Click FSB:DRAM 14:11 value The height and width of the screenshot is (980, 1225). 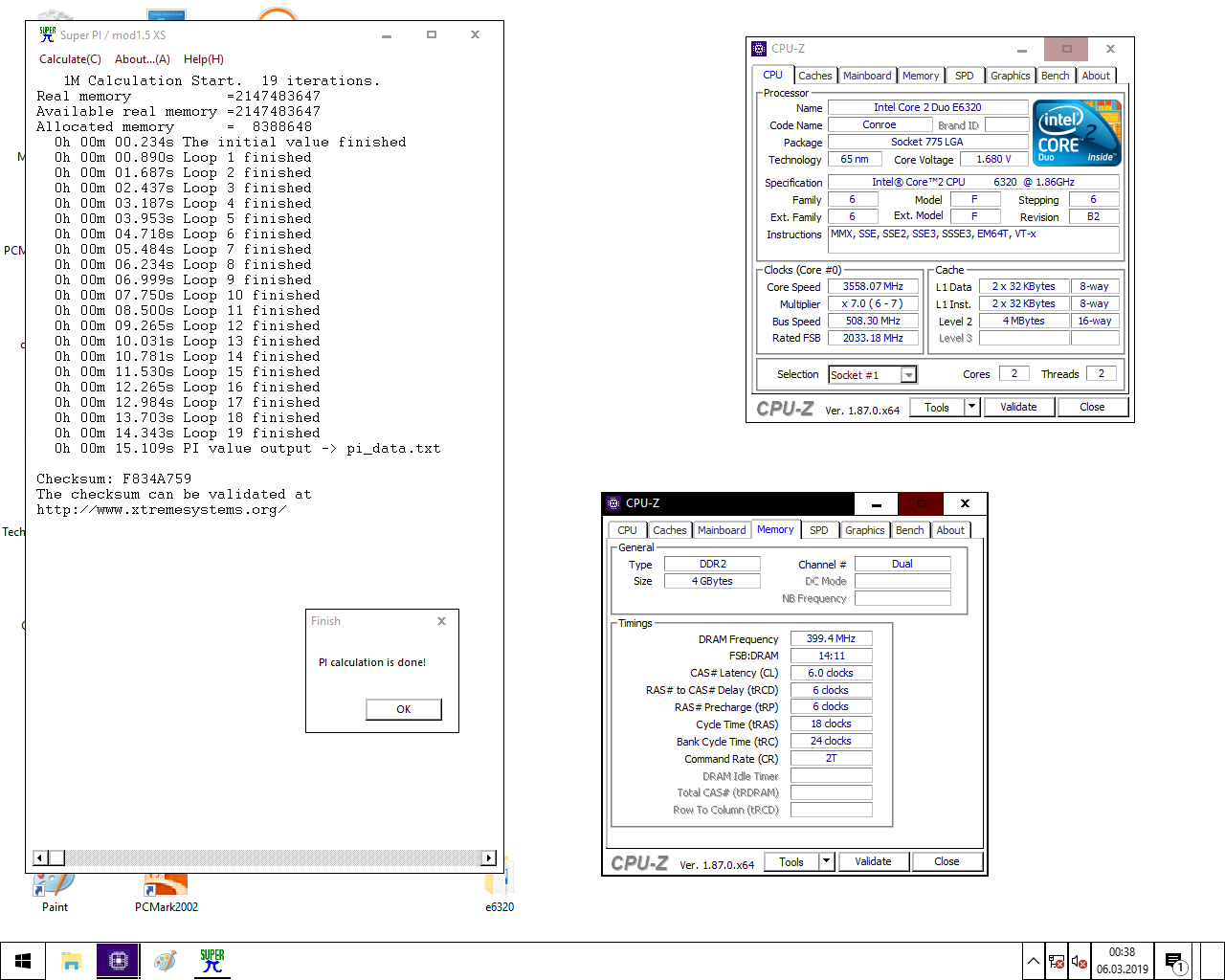point(831,656)
